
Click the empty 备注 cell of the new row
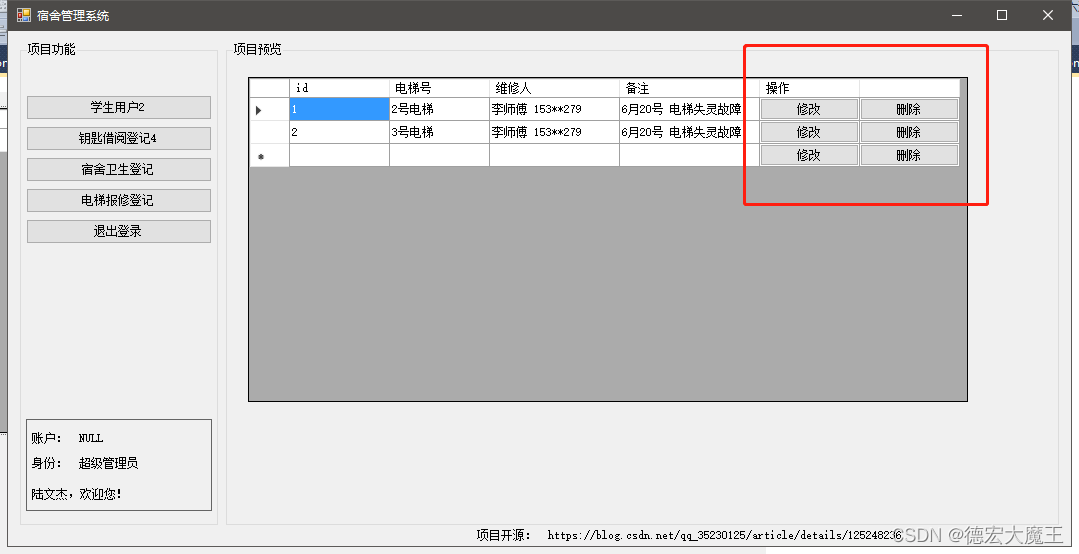(690, 156)
